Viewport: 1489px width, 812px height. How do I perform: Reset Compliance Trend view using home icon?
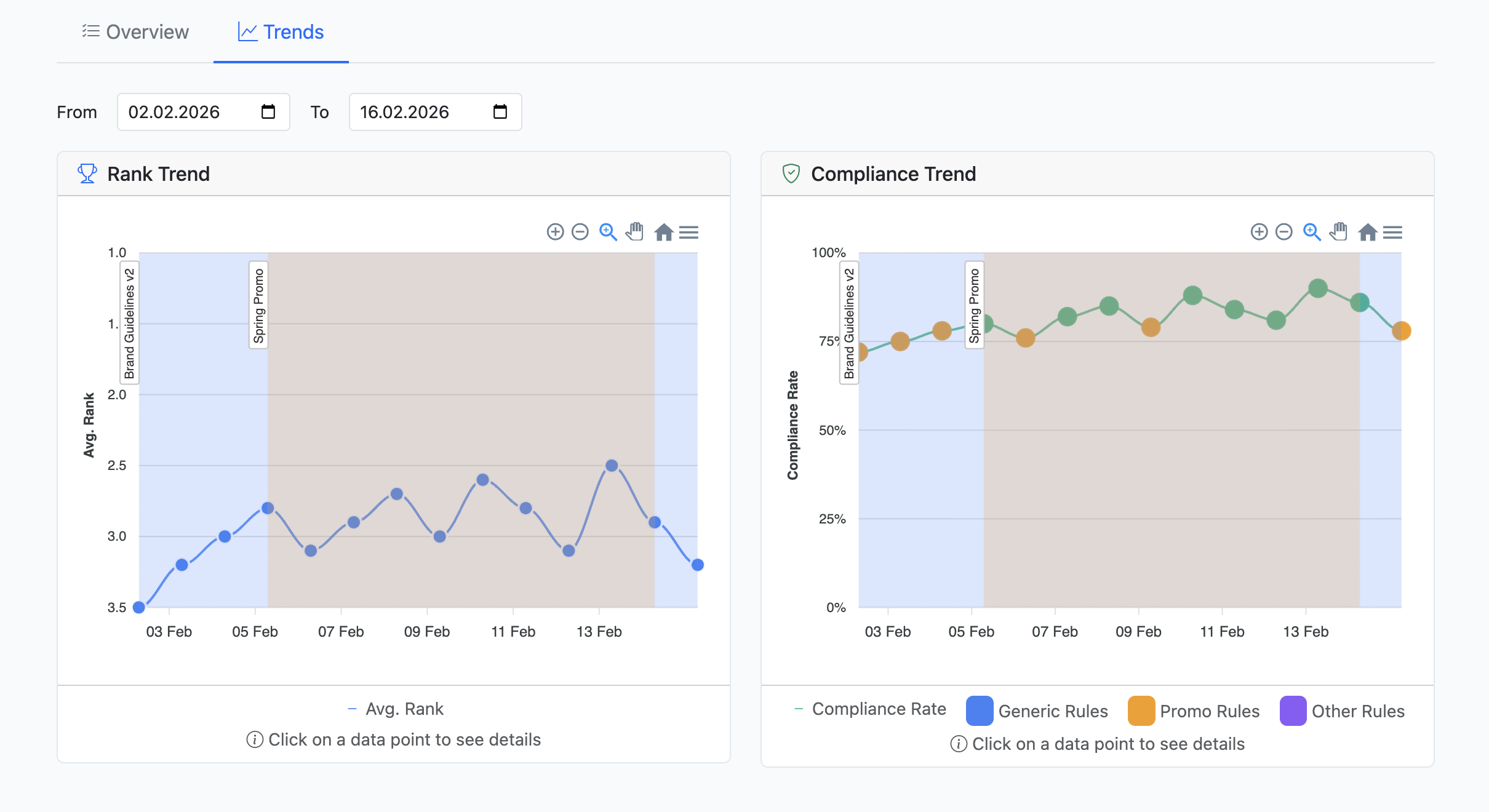1367,233
